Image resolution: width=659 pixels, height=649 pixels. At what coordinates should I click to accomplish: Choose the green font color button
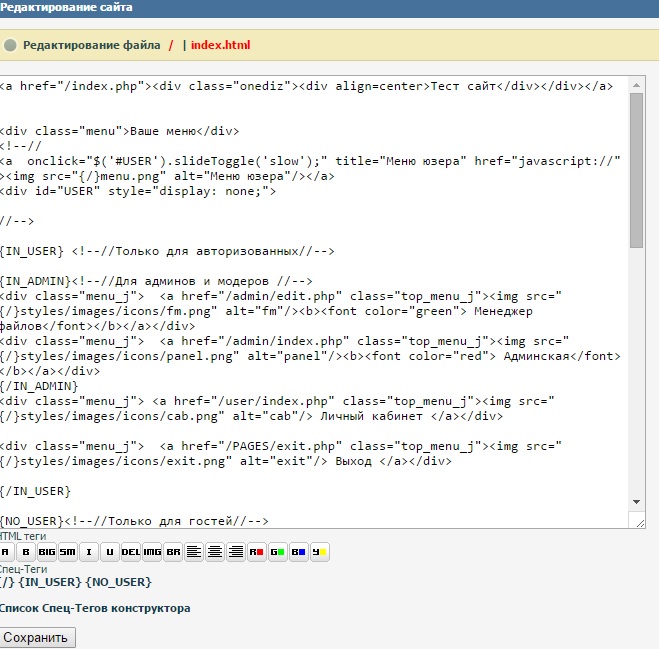click(278, 552)
